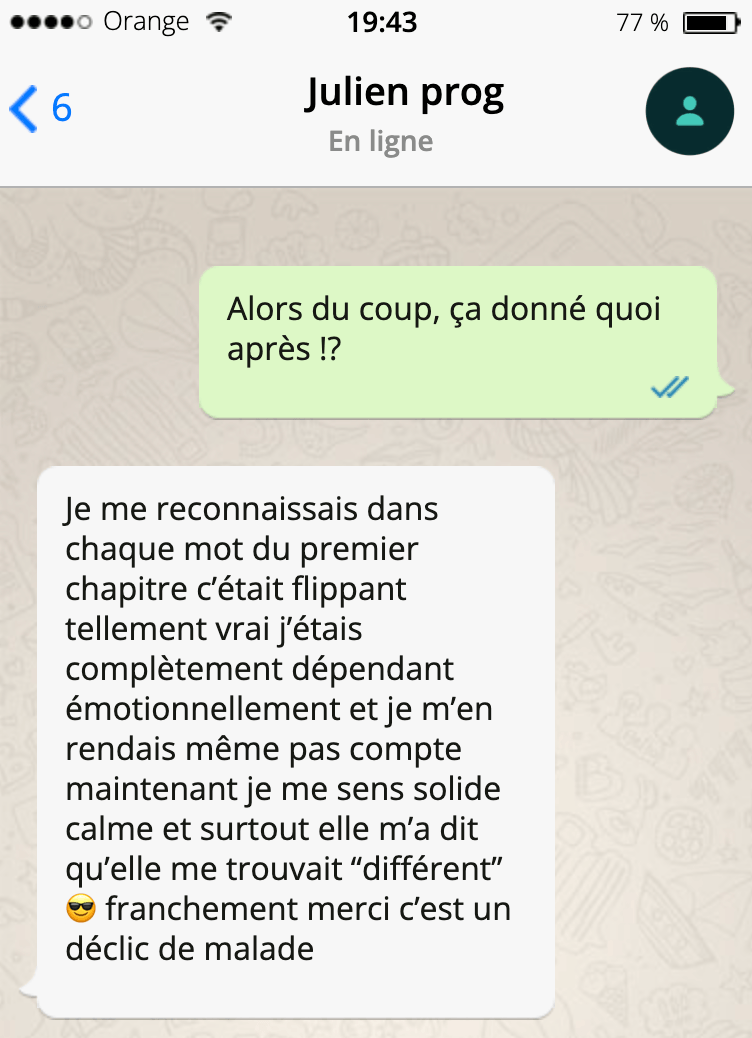The width and height of the screenshot is (752, 1038).
Task: Tap the person silhouette inside the avatar
Action: (690, 111)
